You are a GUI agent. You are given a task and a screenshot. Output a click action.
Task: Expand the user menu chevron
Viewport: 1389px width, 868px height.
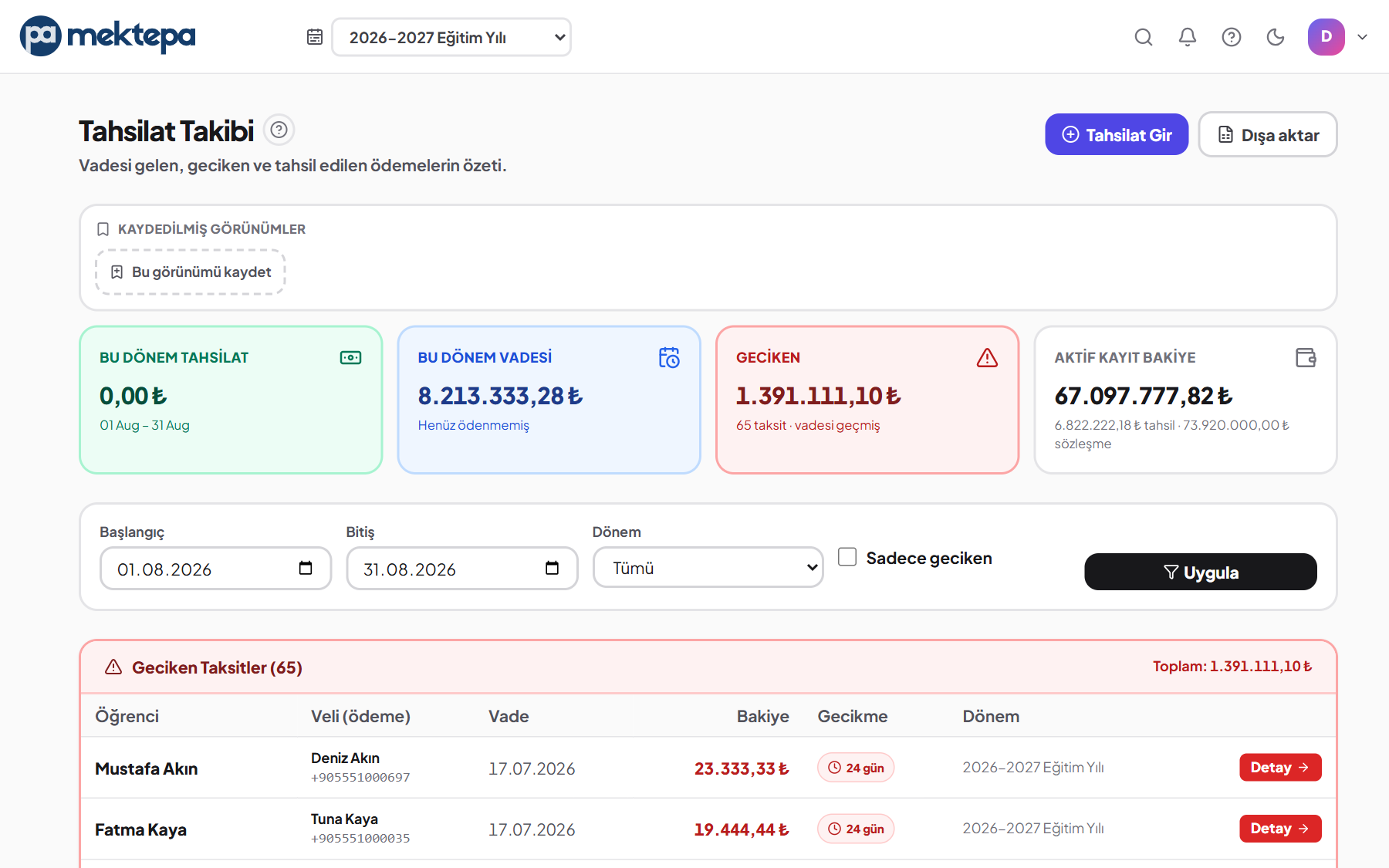(1363, 37)
